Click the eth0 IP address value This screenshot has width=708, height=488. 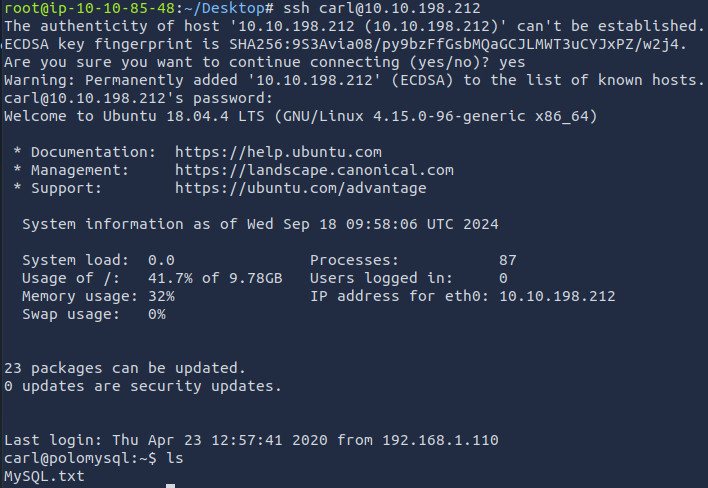pyautogui.click(x=556, y=296)
